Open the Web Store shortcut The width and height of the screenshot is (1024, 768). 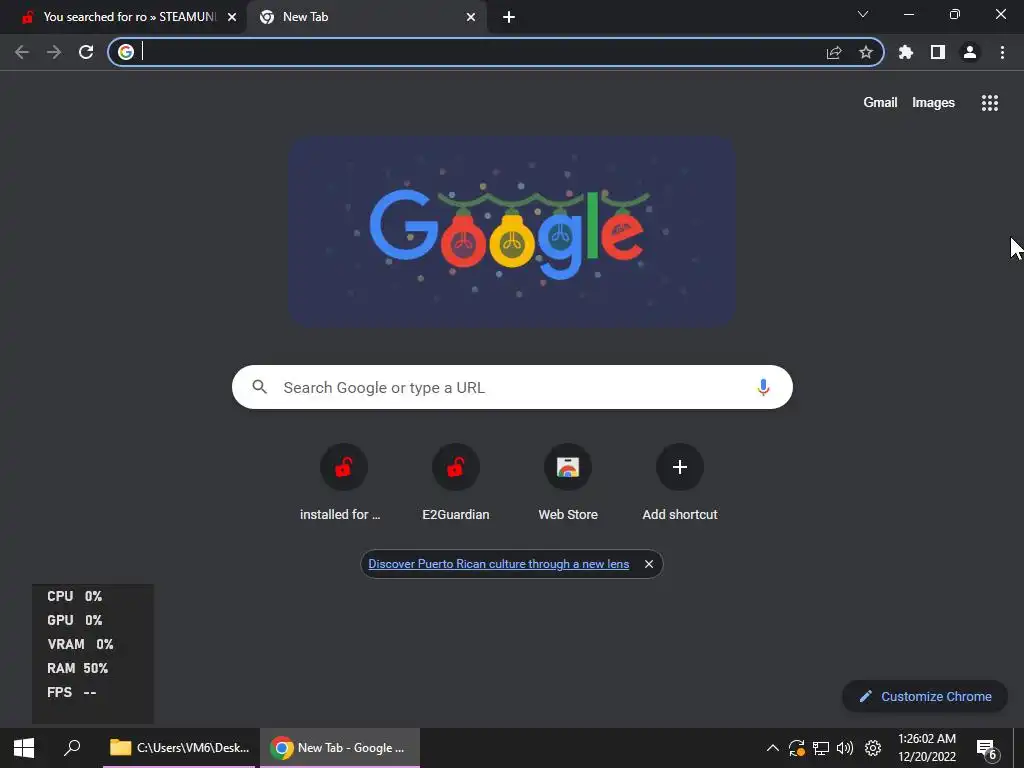click(568, 482)
